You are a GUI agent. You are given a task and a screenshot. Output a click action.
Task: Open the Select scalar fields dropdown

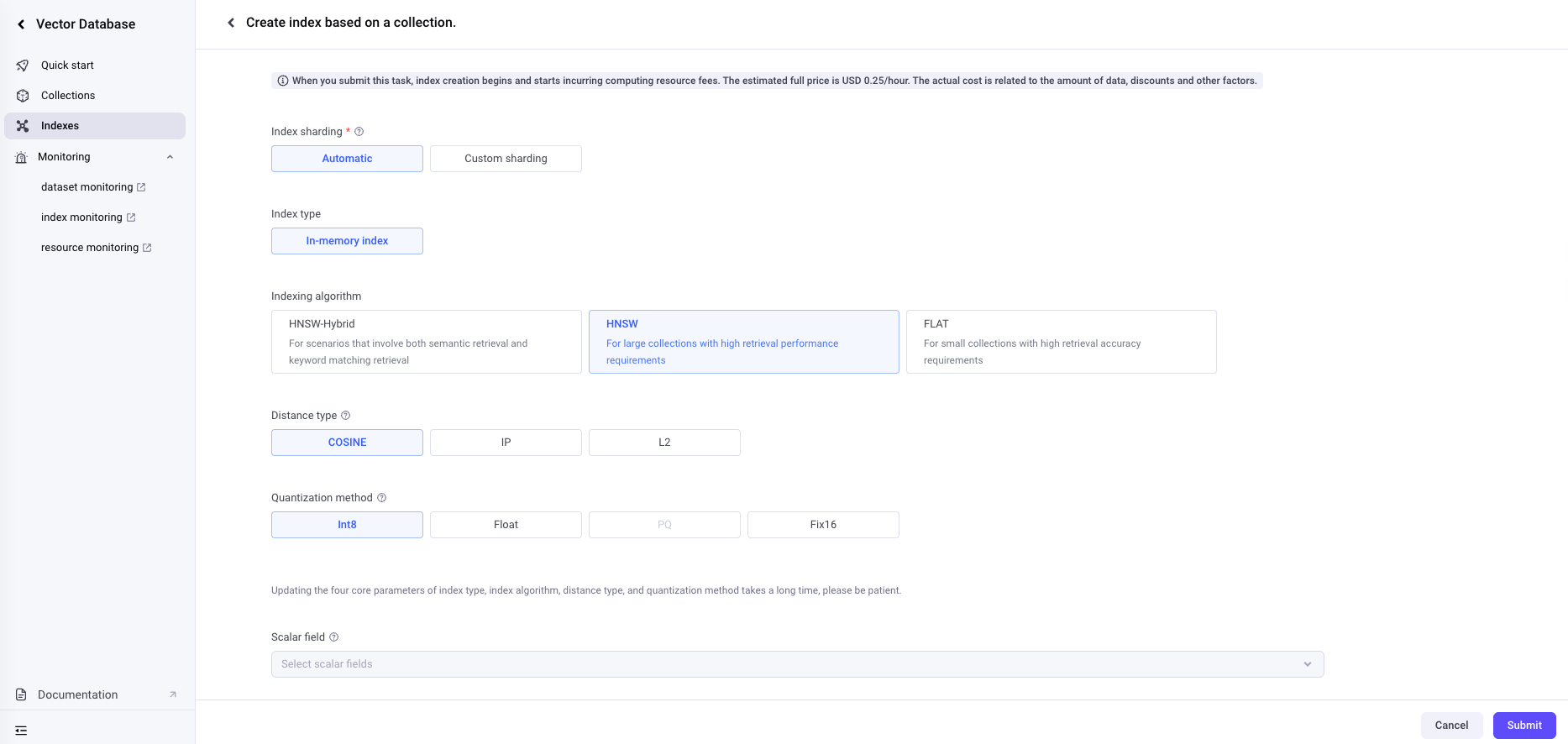coord(797,664)
